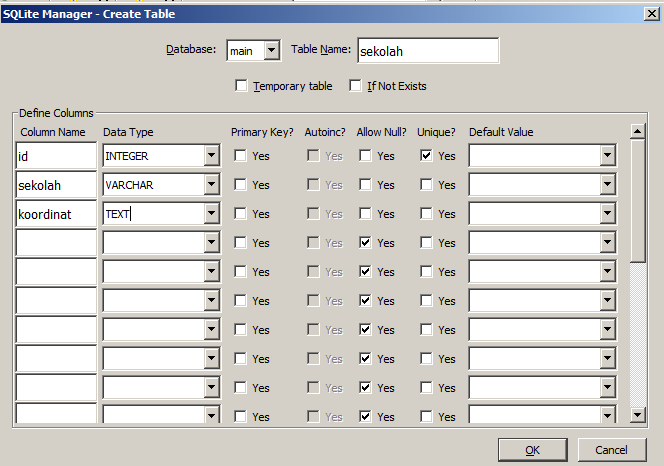The height and width of the screenshot is (466, 664).
Task: Open the Default Value dropdown for id
Action: (x=608, y=155)
